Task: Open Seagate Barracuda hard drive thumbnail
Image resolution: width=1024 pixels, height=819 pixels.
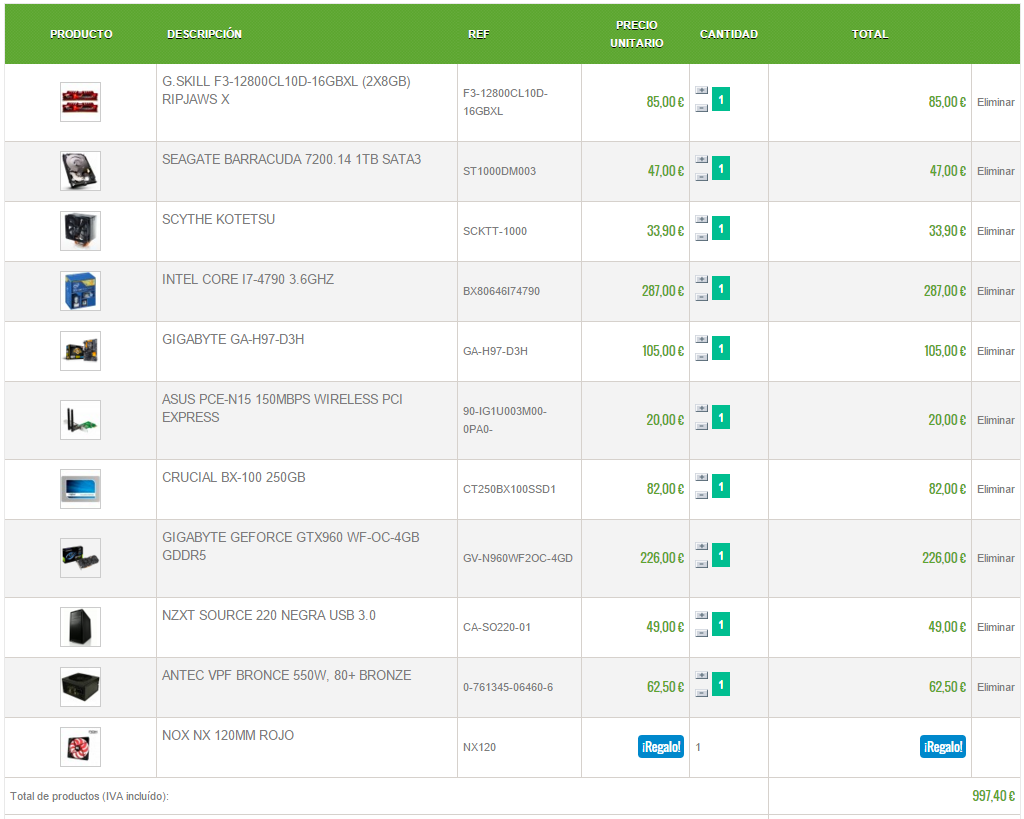Action: point(80,171)
